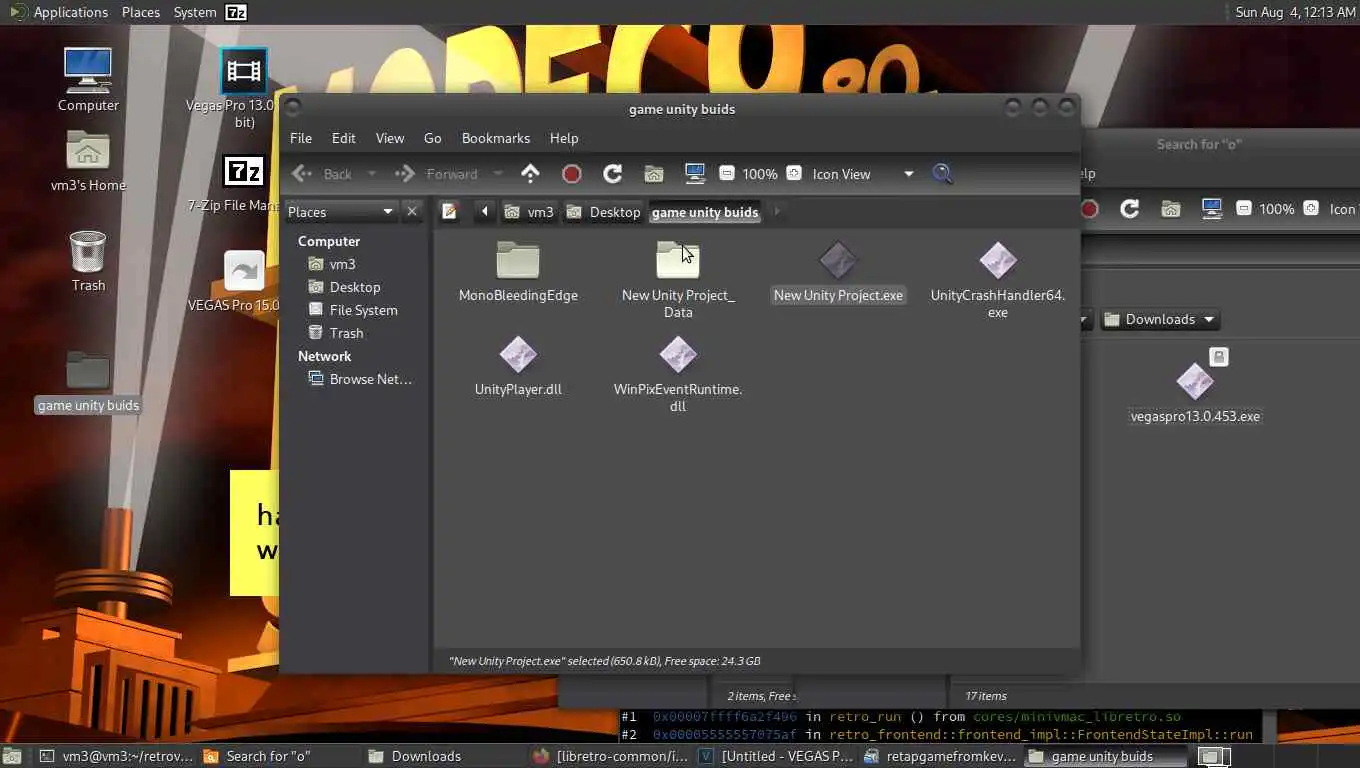Reload the game unity buids folder

tap(613, 173)
